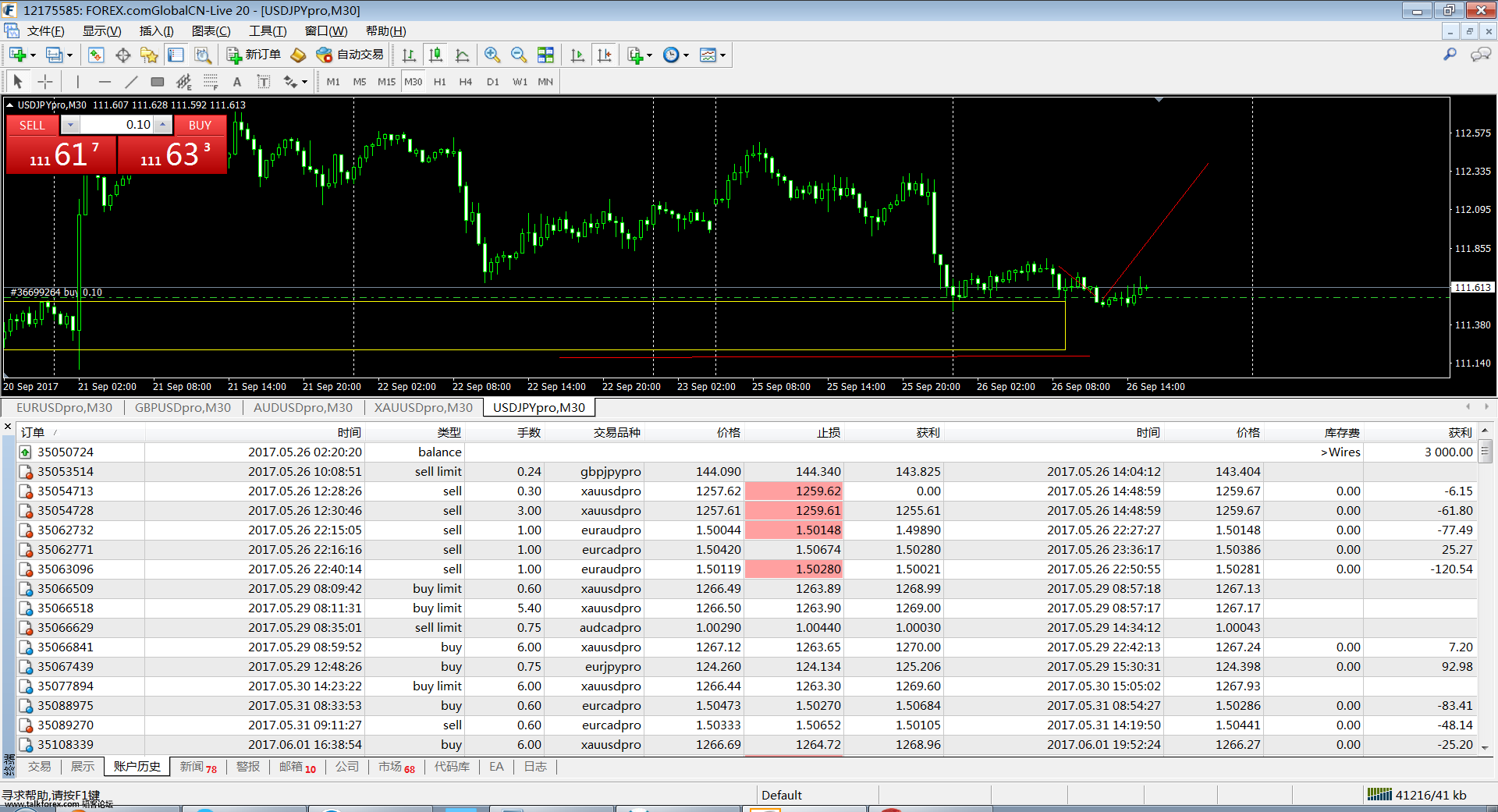Select the crosshair tool
This screenshot has width=1498, height=812.
(x=45, y=81)
